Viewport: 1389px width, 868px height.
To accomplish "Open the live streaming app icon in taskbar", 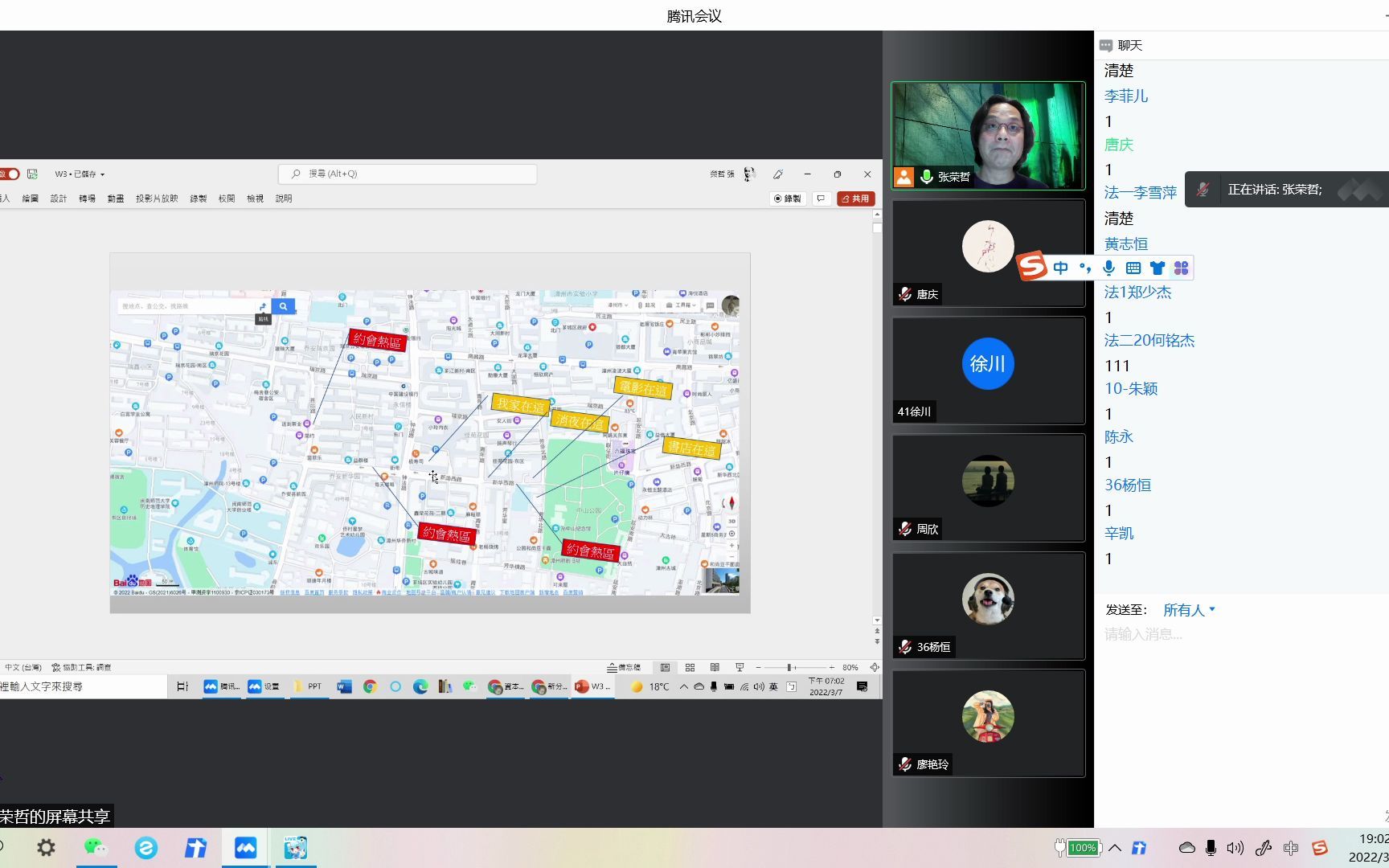I will pos(295,847).
